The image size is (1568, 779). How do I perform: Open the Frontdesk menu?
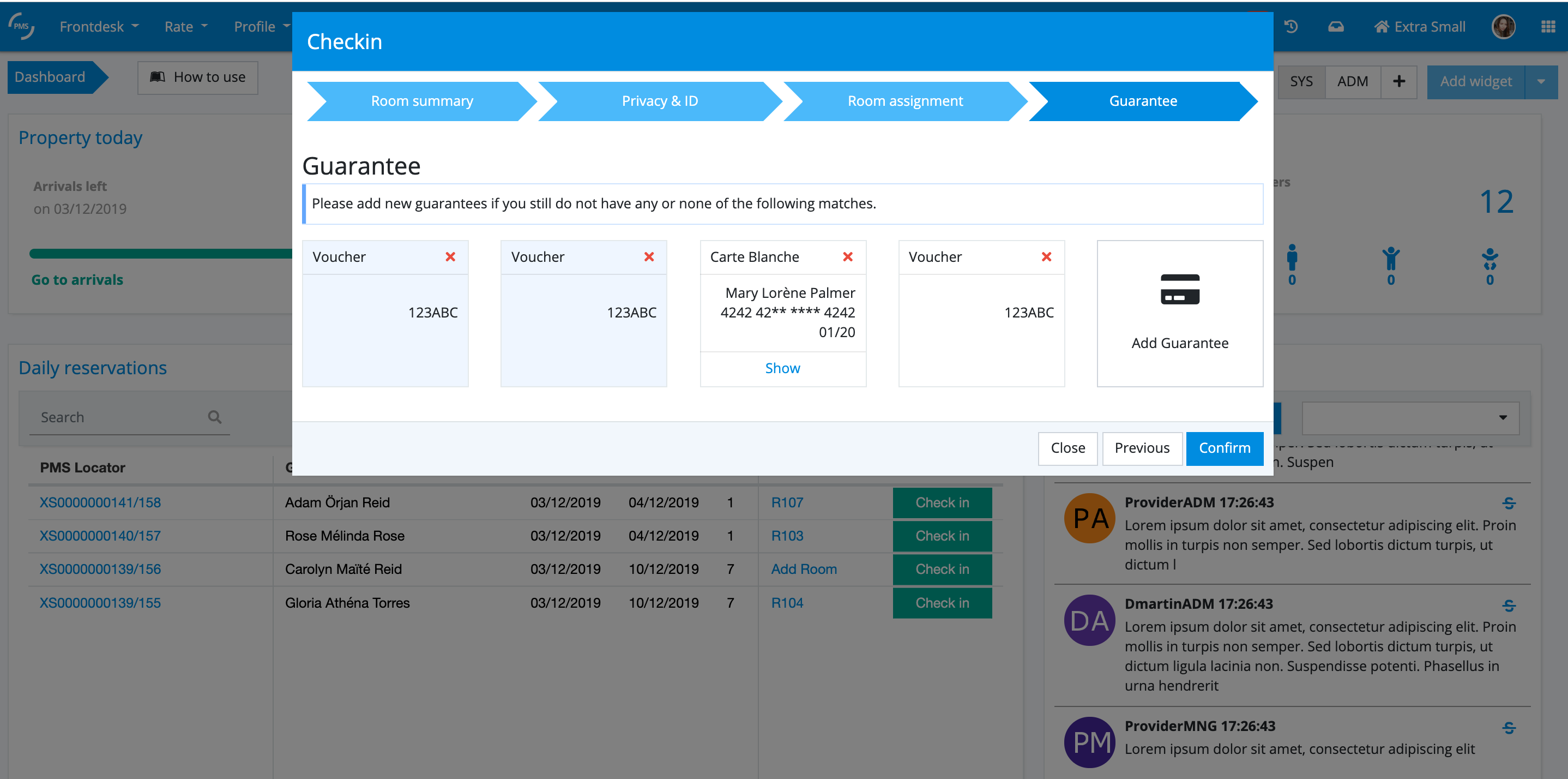tap(99, 27)
